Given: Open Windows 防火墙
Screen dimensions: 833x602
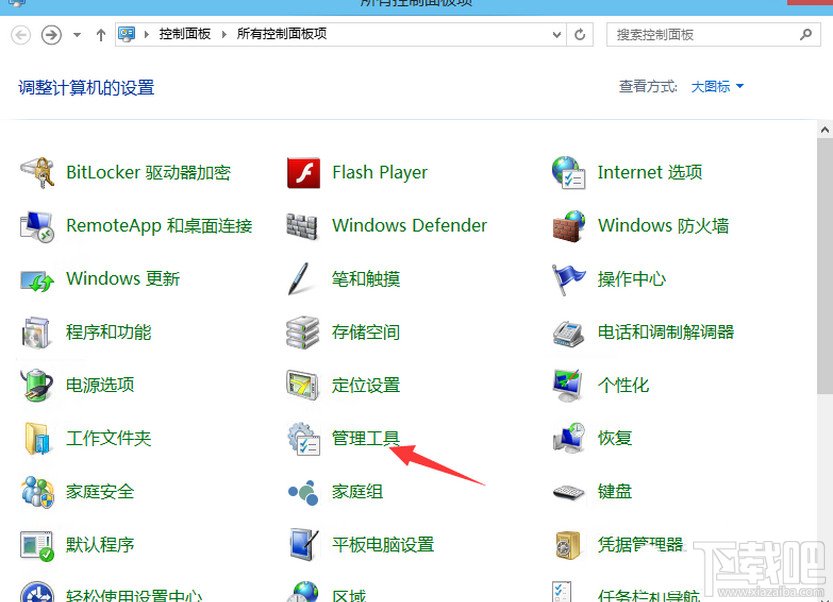Looking at the screenshot, I should coord(665,226).
